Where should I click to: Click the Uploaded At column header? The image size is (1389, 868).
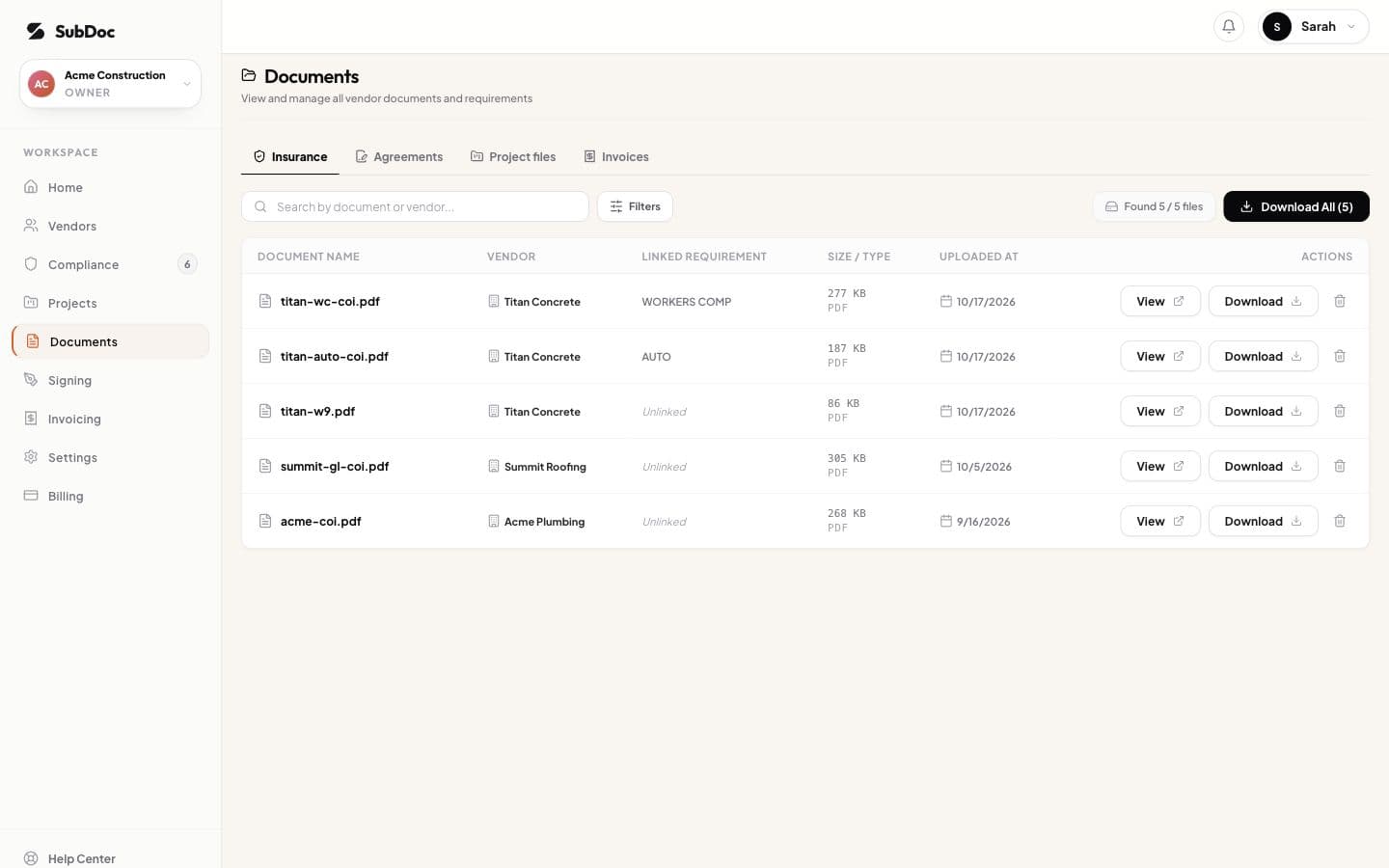[x=979, y=257]
